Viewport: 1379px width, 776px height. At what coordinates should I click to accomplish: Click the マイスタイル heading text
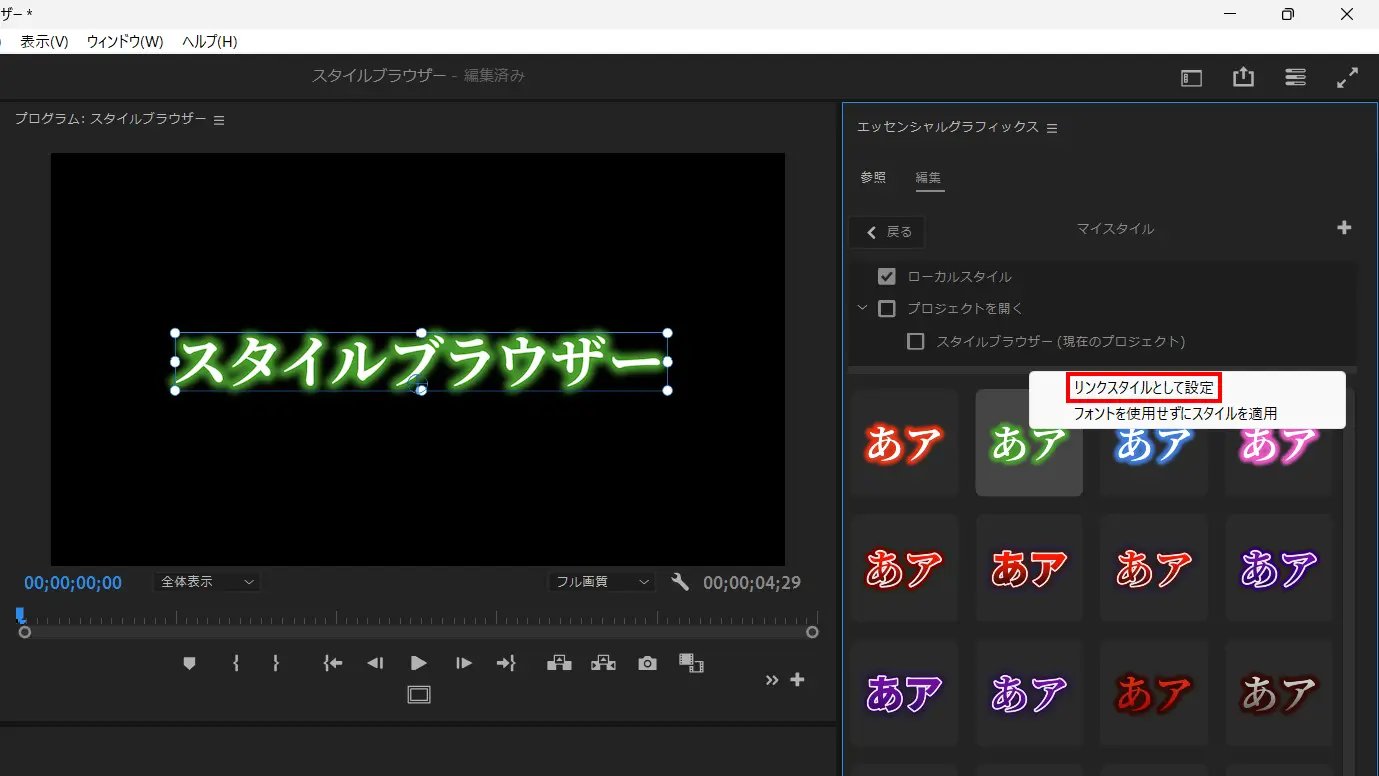pyautogui.click(x=1115, y=229)
